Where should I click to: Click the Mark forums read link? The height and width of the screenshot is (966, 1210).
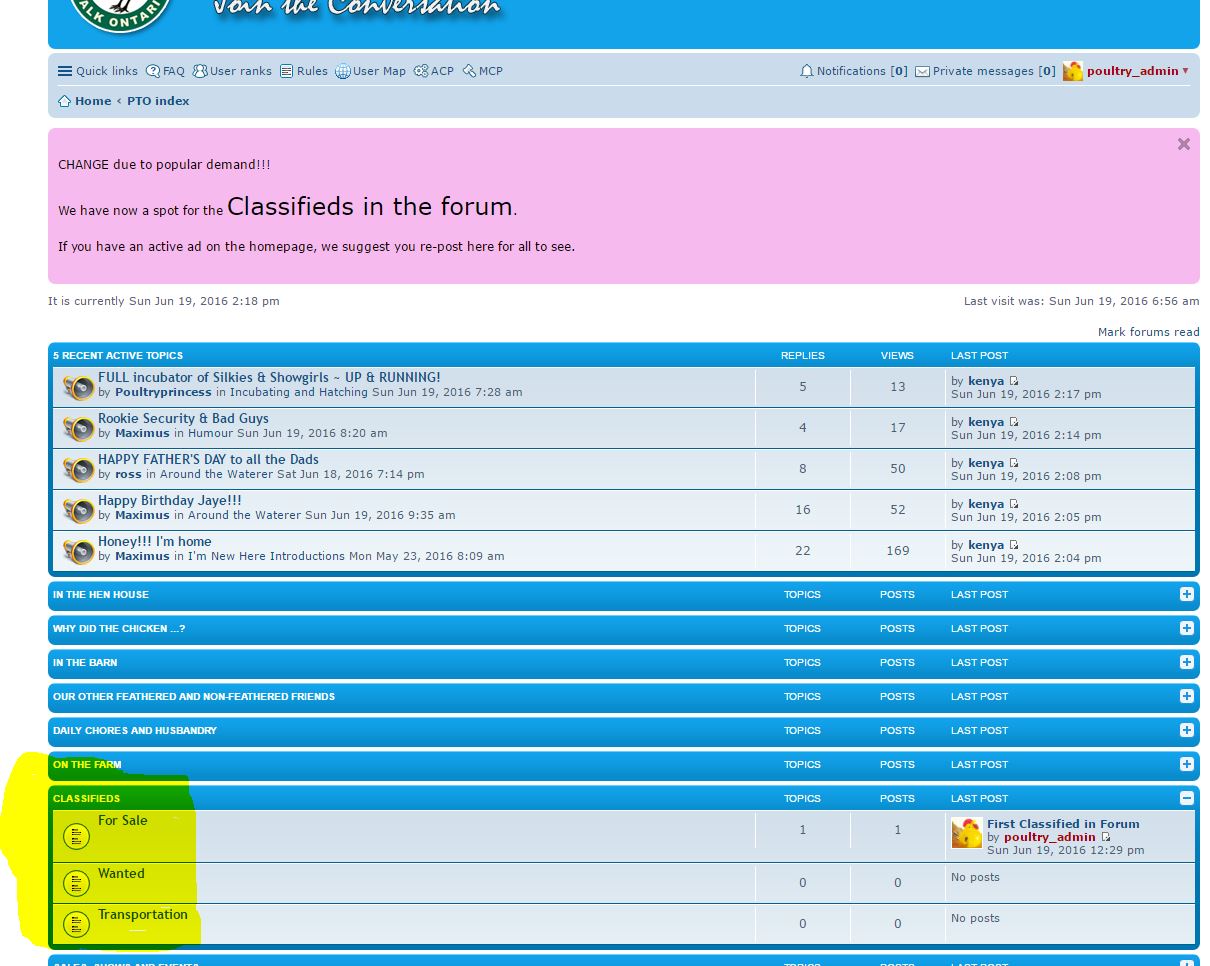[x=1148, y=332]
